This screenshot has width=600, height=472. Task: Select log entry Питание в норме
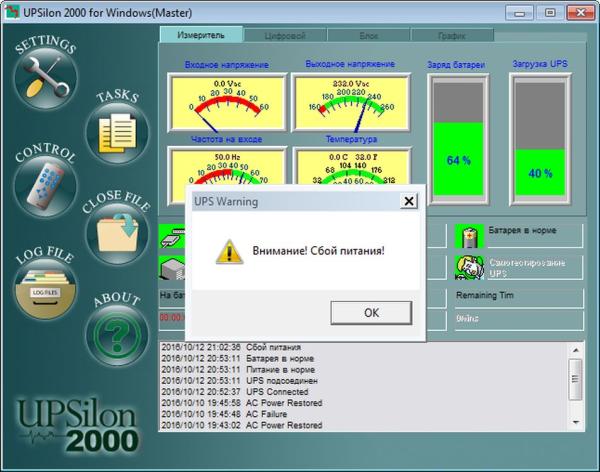coord(238,369)
